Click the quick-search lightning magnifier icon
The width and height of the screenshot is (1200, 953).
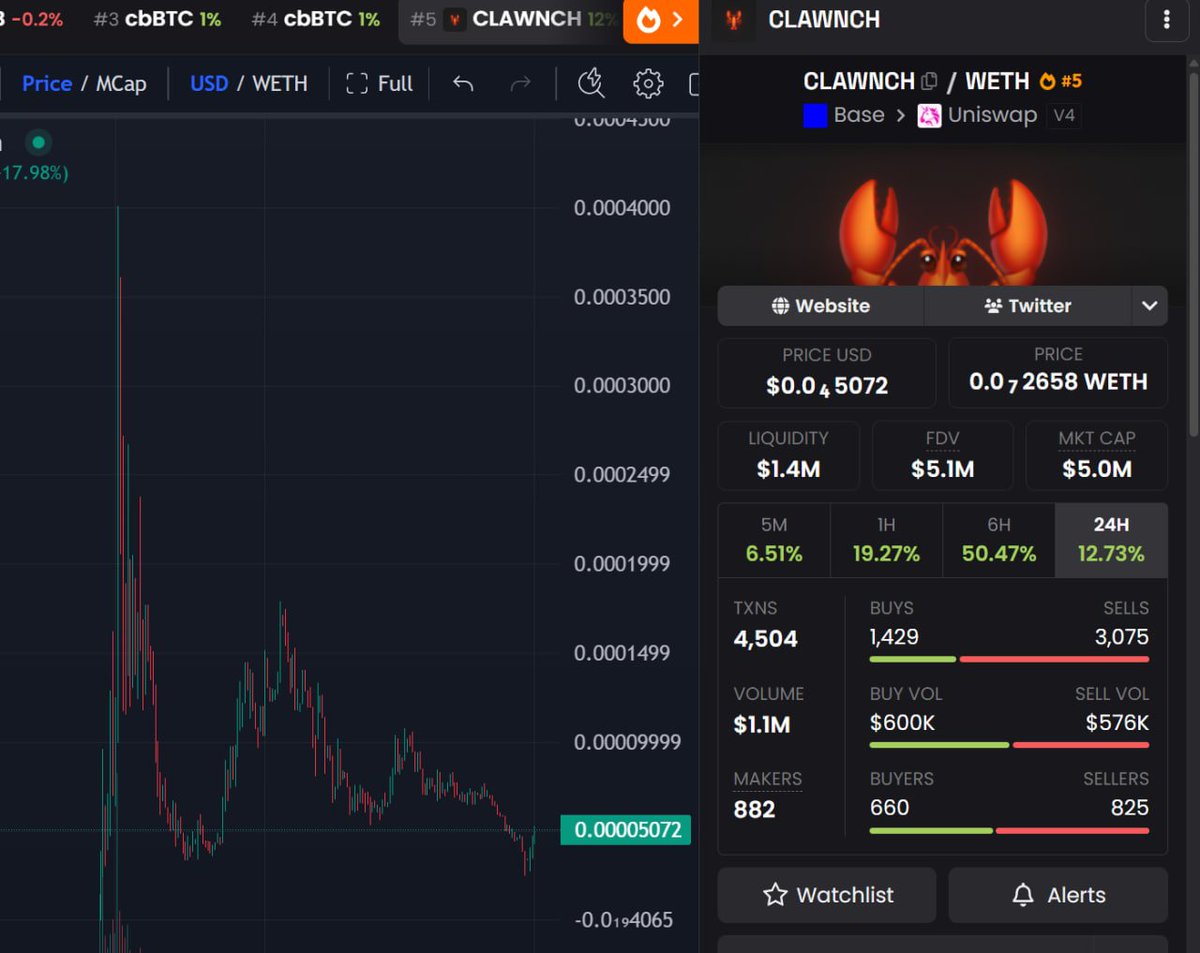591,84
